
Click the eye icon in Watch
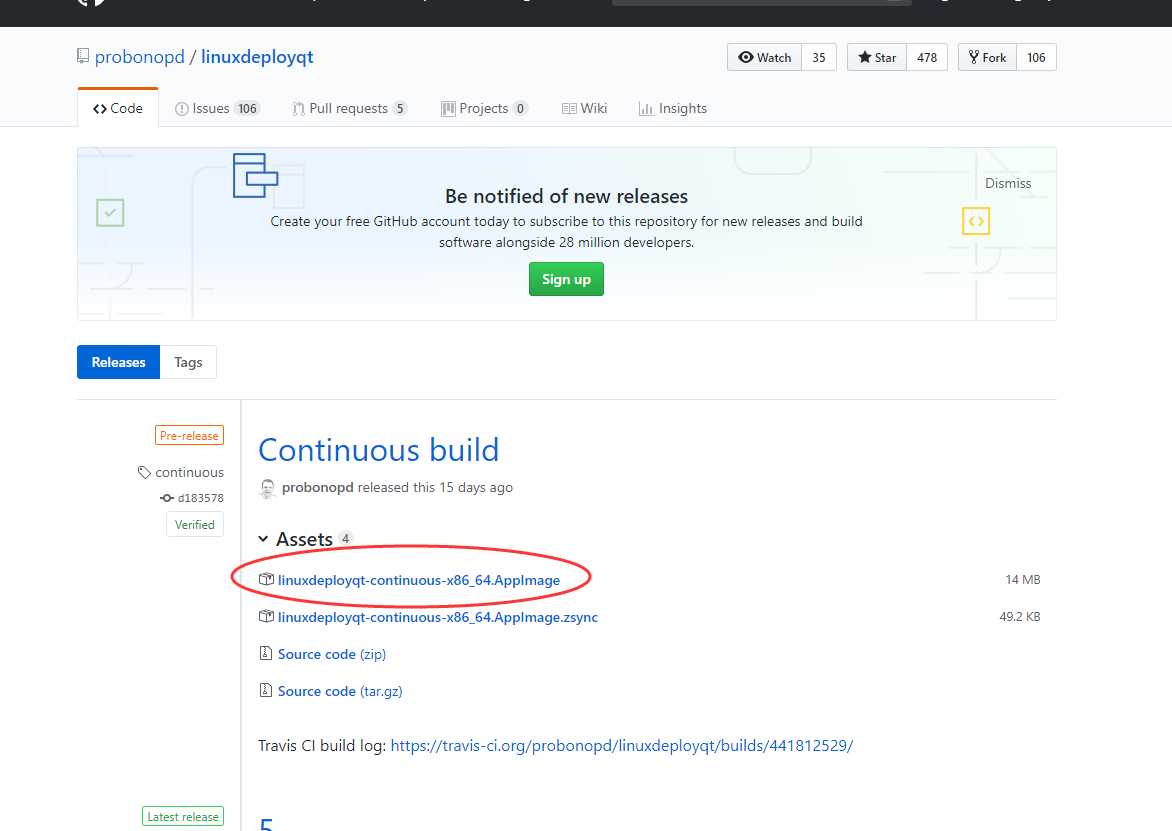745,57
